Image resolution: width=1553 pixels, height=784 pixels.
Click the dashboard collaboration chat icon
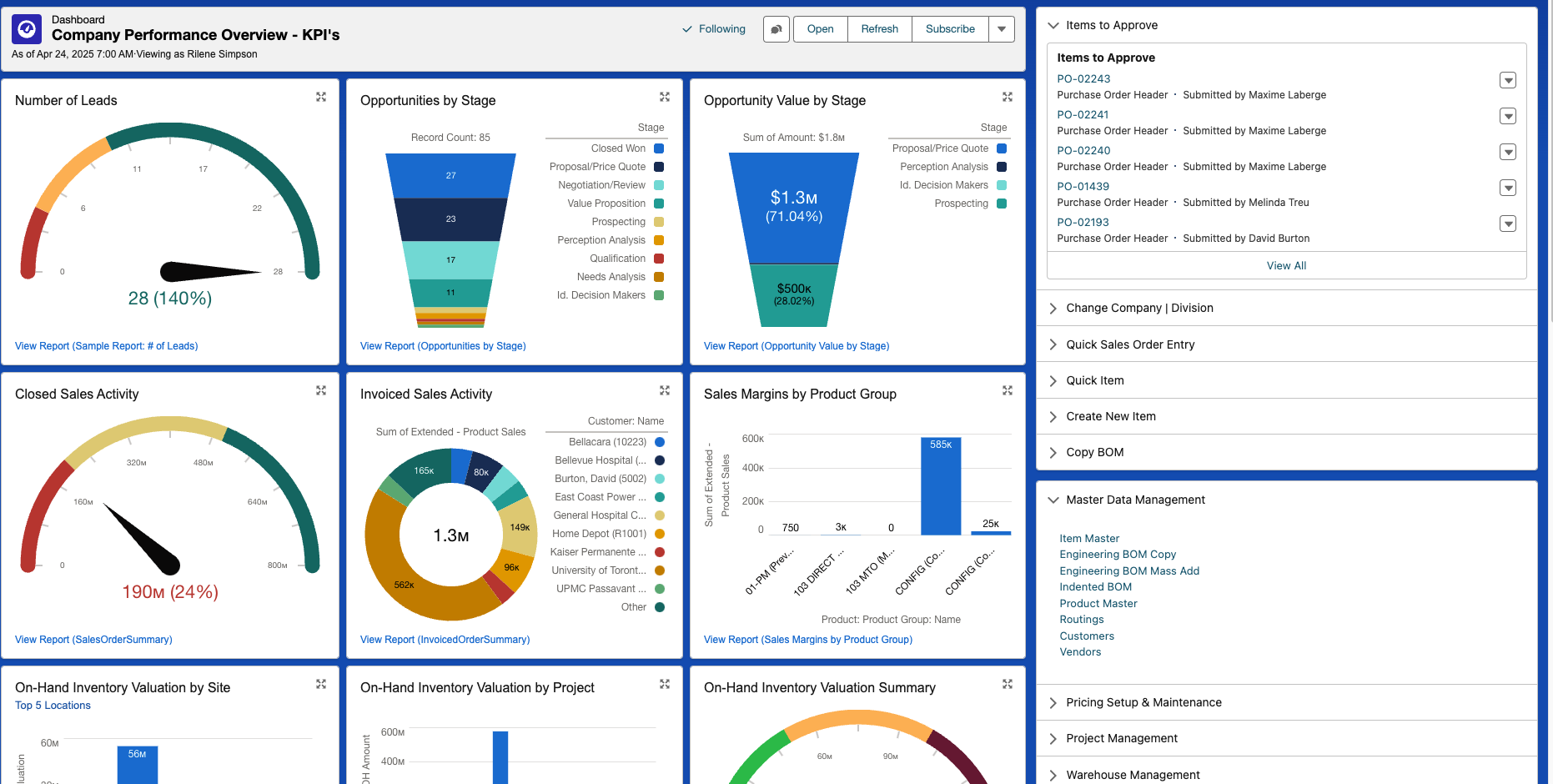click(x=776, y=29)
